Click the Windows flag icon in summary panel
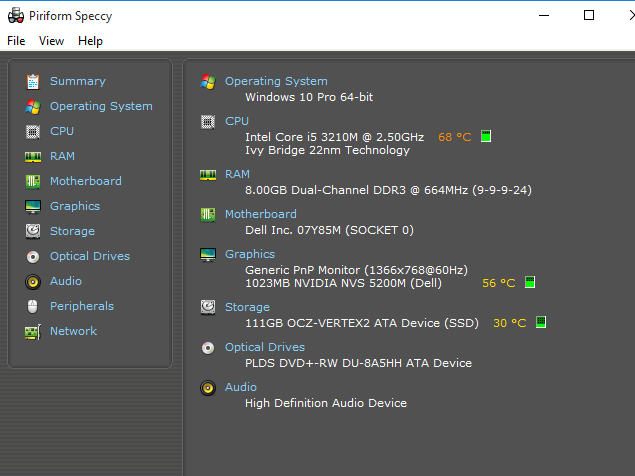 coord(208,82)
